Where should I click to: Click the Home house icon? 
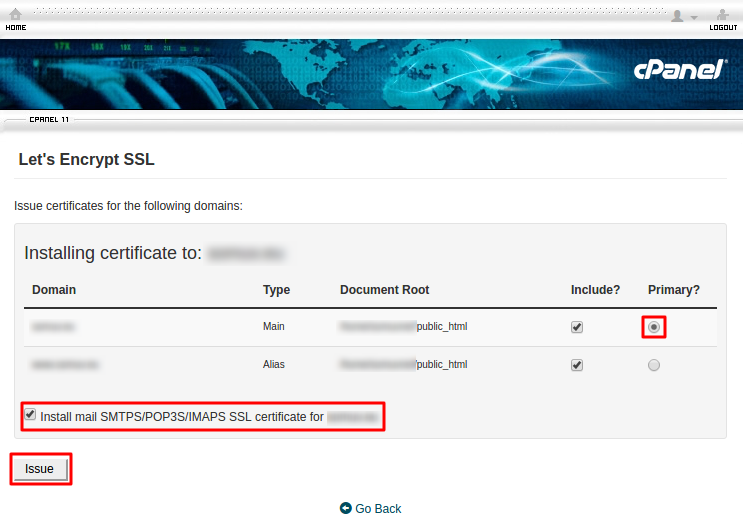[16, 14]
